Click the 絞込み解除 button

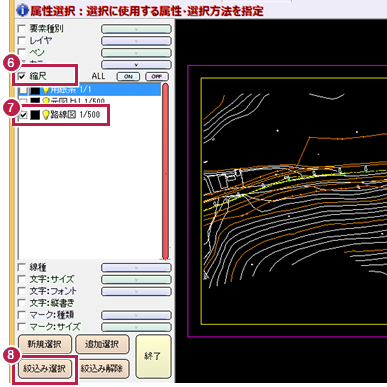pos(102,369)
